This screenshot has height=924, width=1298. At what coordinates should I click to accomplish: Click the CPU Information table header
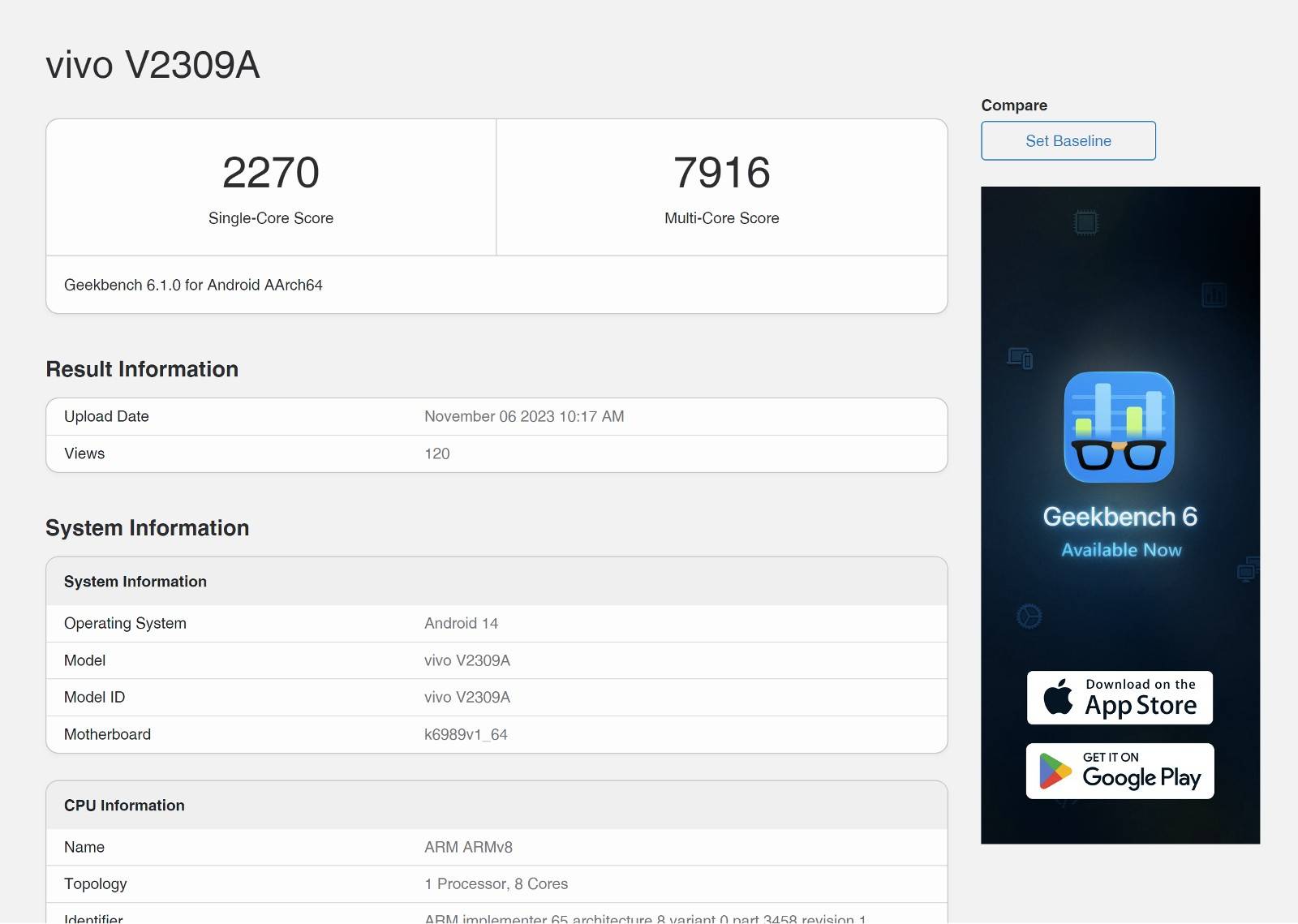(124, 806)
